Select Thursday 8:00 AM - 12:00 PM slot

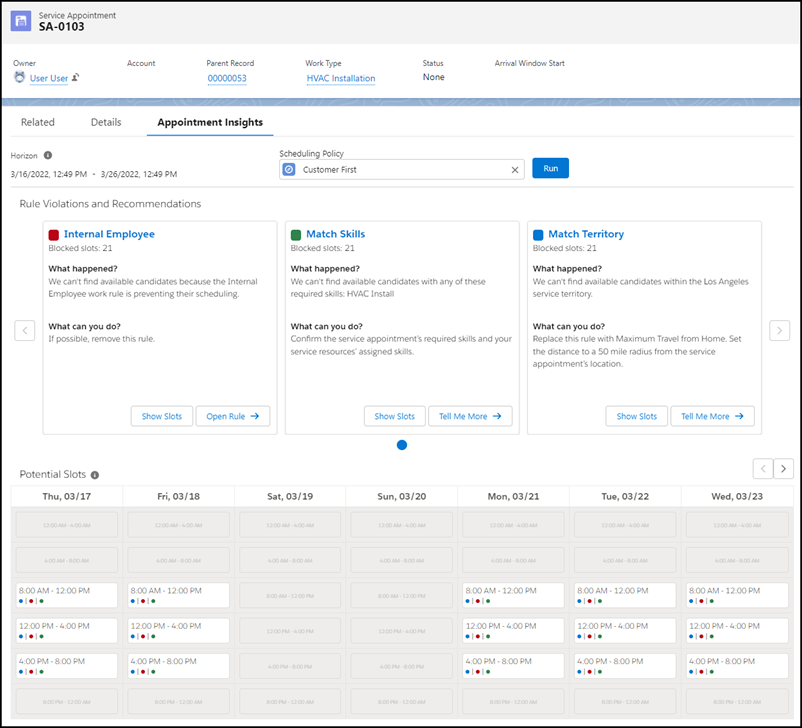(x=65, y=595)
